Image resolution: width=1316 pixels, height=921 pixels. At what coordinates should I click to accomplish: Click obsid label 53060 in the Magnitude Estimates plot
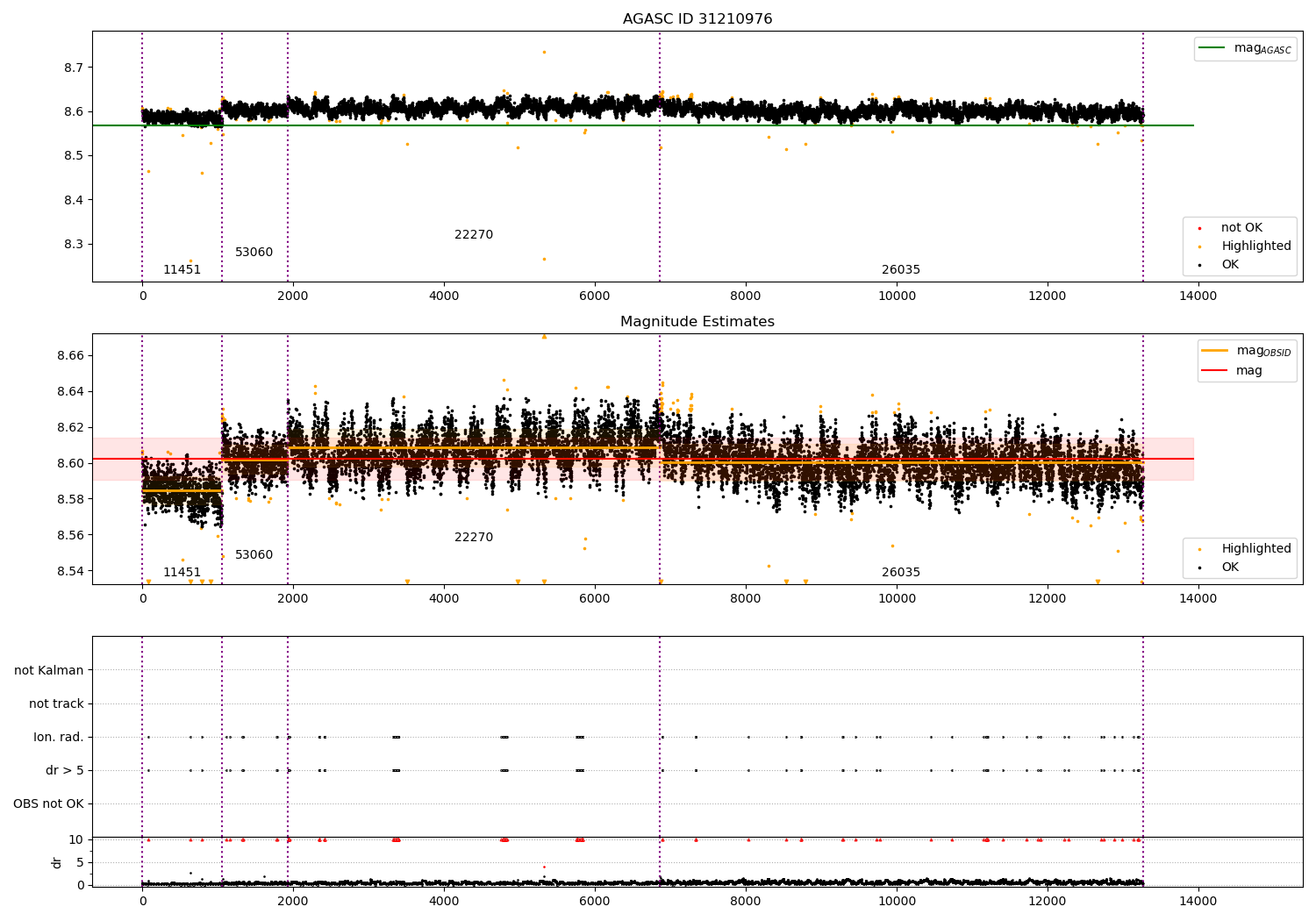pos(254,555)
